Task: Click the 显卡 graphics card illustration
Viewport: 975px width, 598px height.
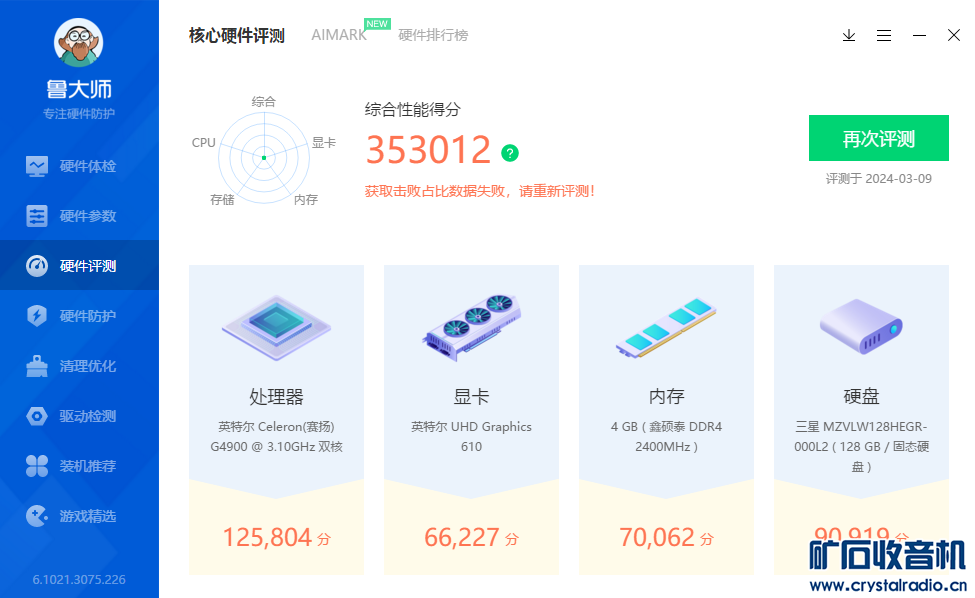Action: (x=471, y=328)
